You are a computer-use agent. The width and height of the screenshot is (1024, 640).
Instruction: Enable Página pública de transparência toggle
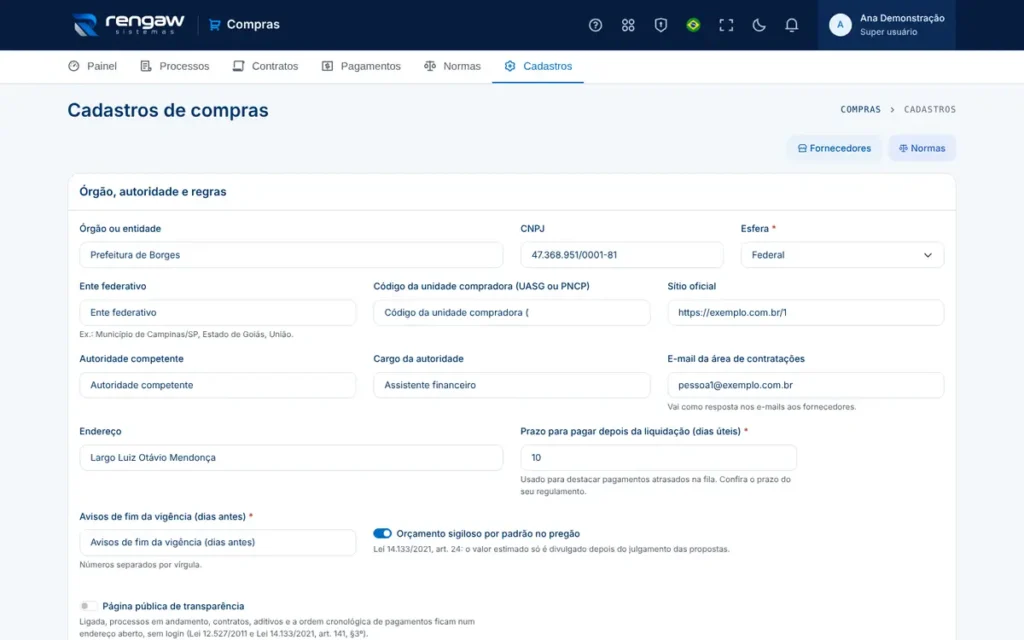coord(88,606)
